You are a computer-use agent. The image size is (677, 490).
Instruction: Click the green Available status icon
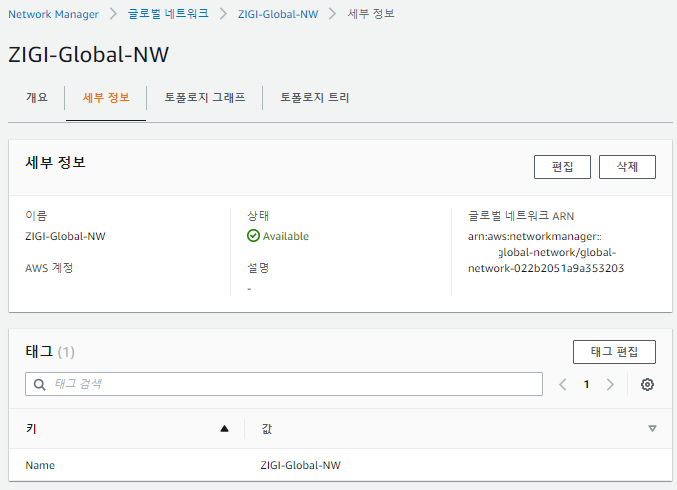[x=253, y=236]
